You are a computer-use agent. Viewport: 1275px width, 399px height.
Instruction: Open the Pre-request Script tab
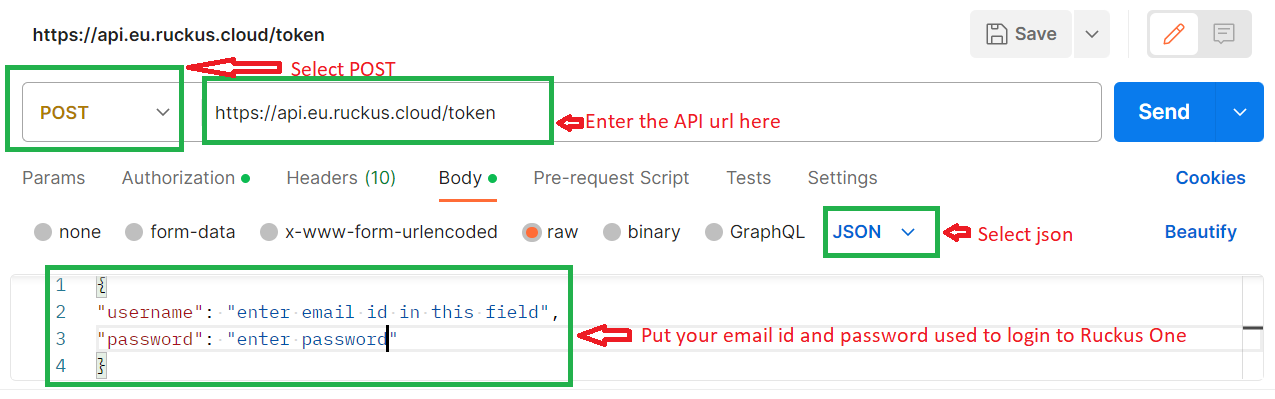click(x=611, y=178)
